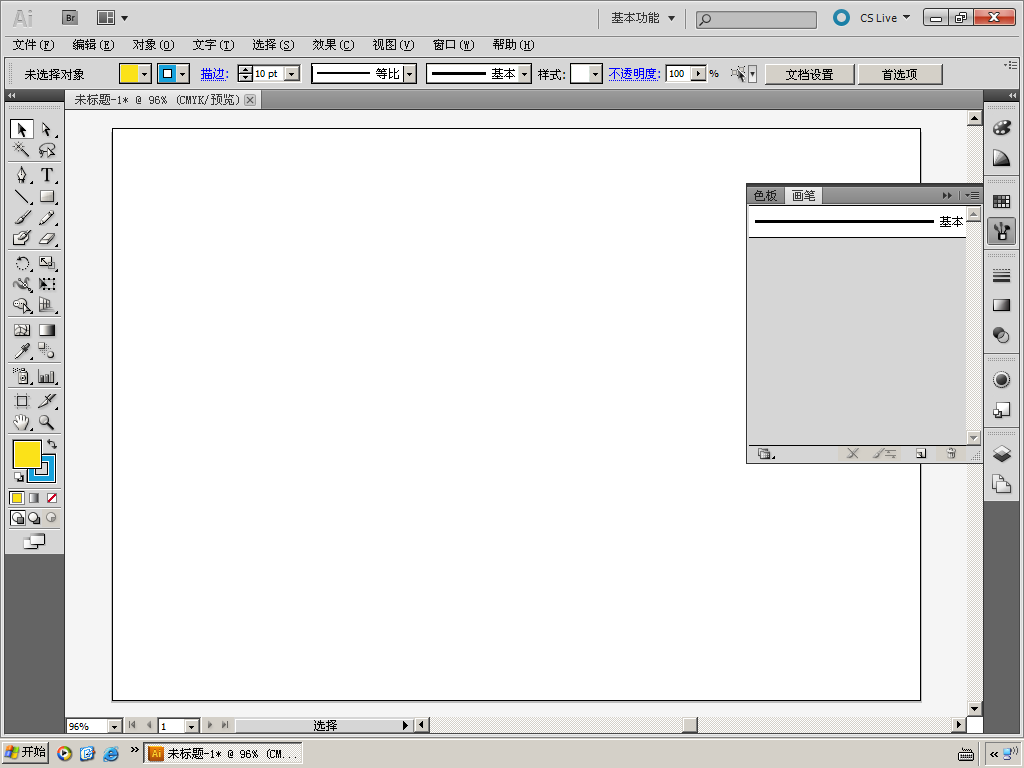Viewport: 1024px width, 768px height.
Task: Open the graphic style 样式 dropdown
Action: pos(595,74)
